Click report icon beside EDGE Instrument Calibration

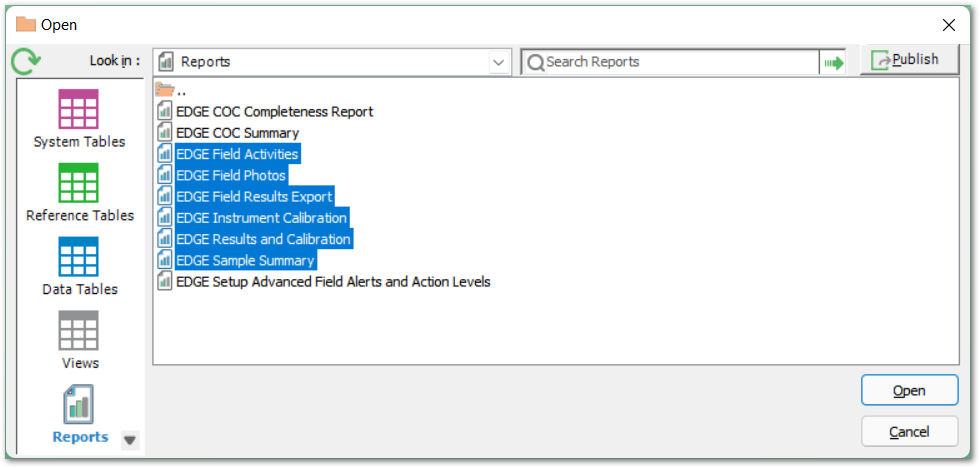click(164, 218)
